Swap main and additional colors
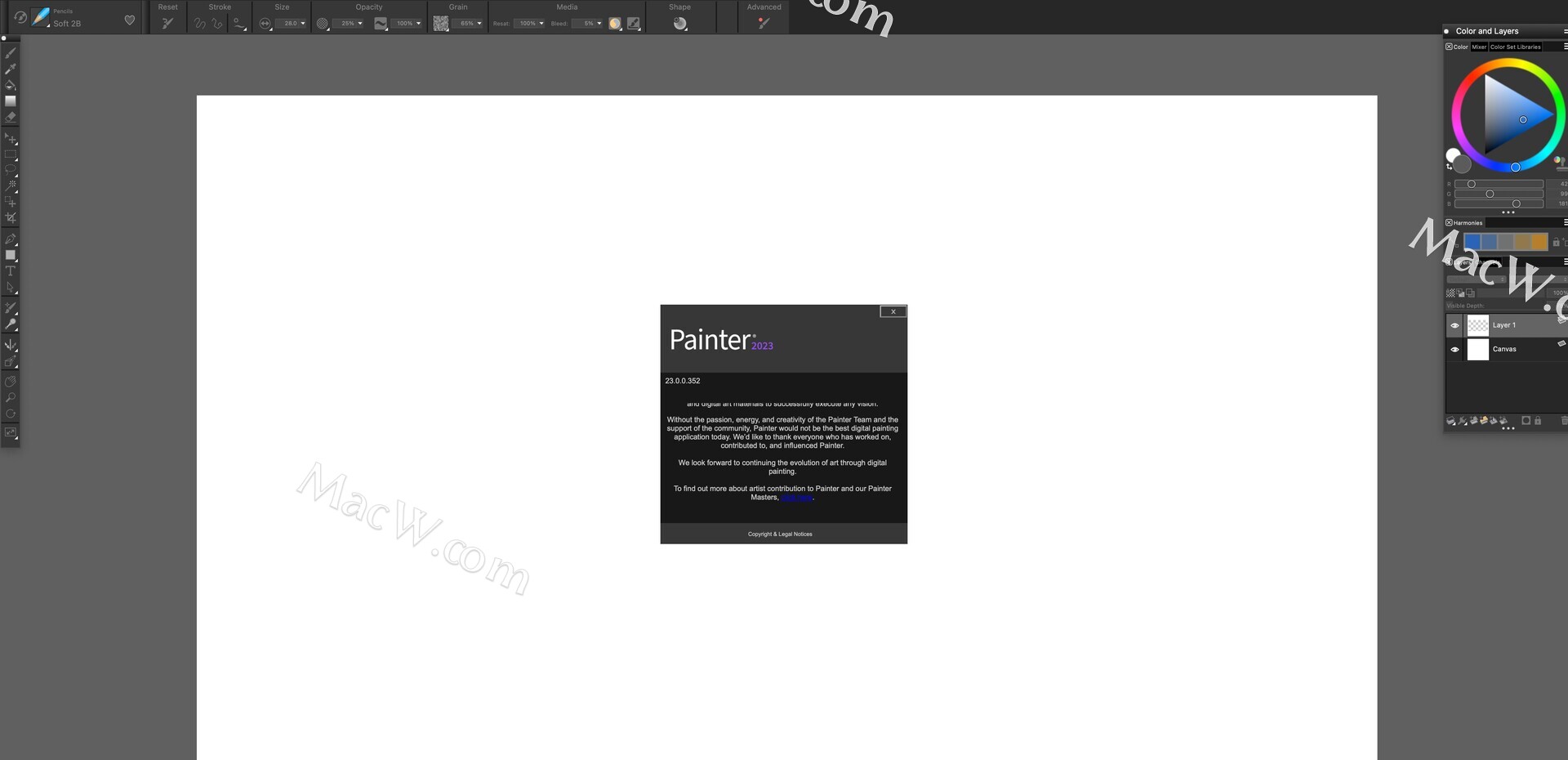1568x760 pixels. 1450,167
